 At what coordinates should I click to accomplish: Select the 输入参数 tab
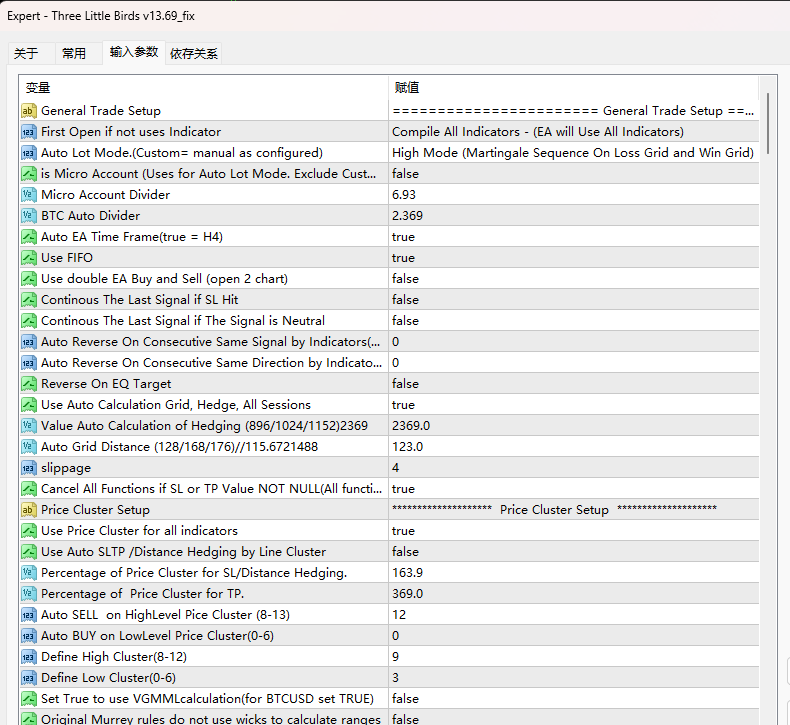[x=134, y=52]
